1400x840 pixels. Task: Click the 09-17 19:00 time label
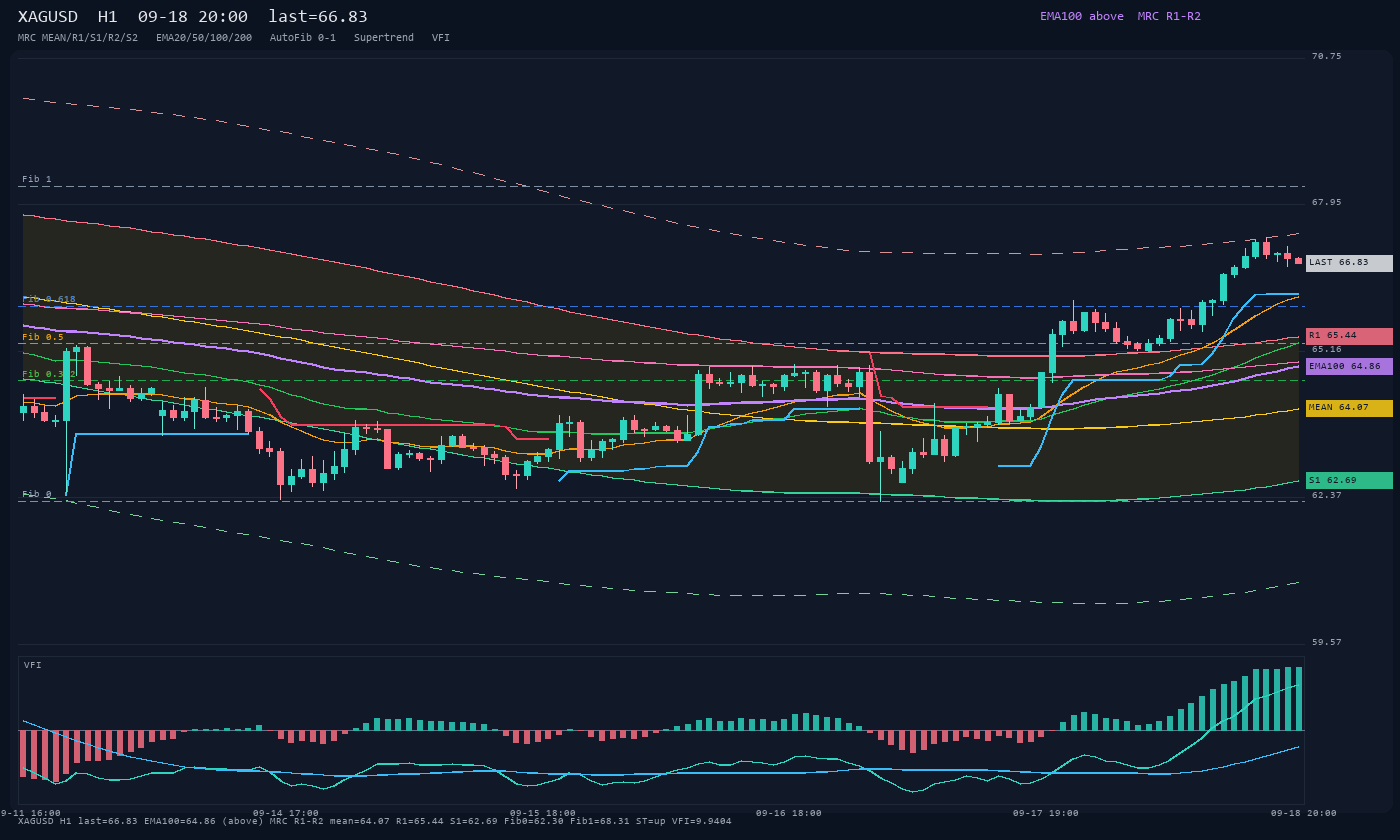point(1046,813)
